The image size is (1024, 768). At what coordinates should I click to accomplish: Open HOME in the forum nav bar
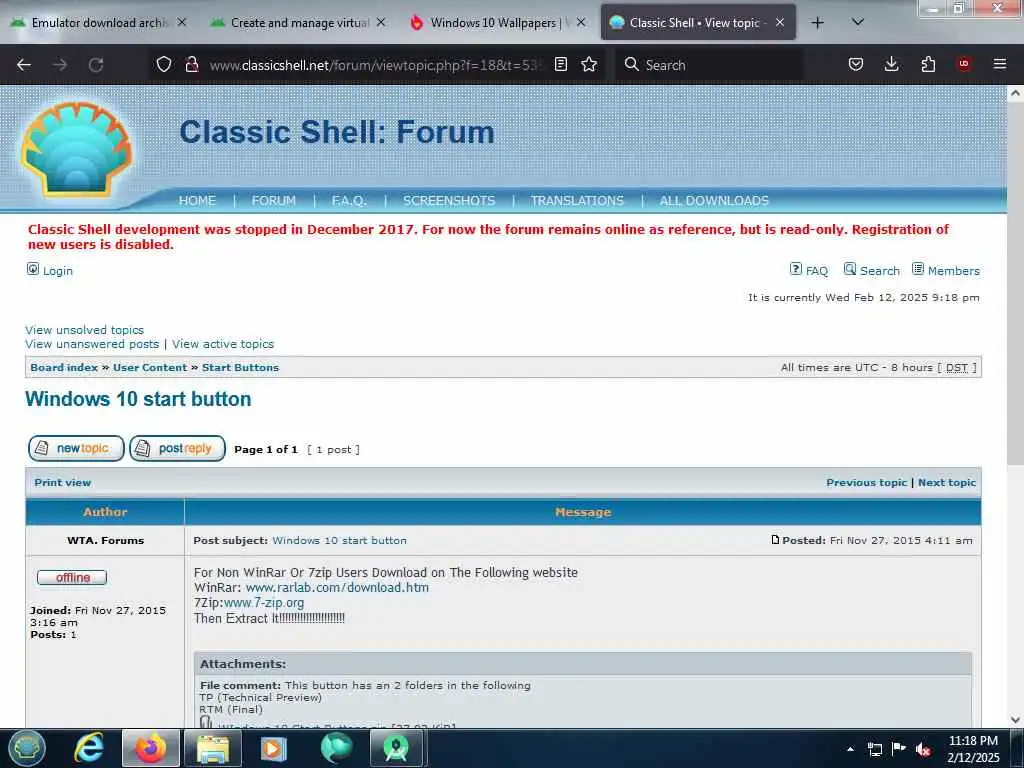[197, 200]
